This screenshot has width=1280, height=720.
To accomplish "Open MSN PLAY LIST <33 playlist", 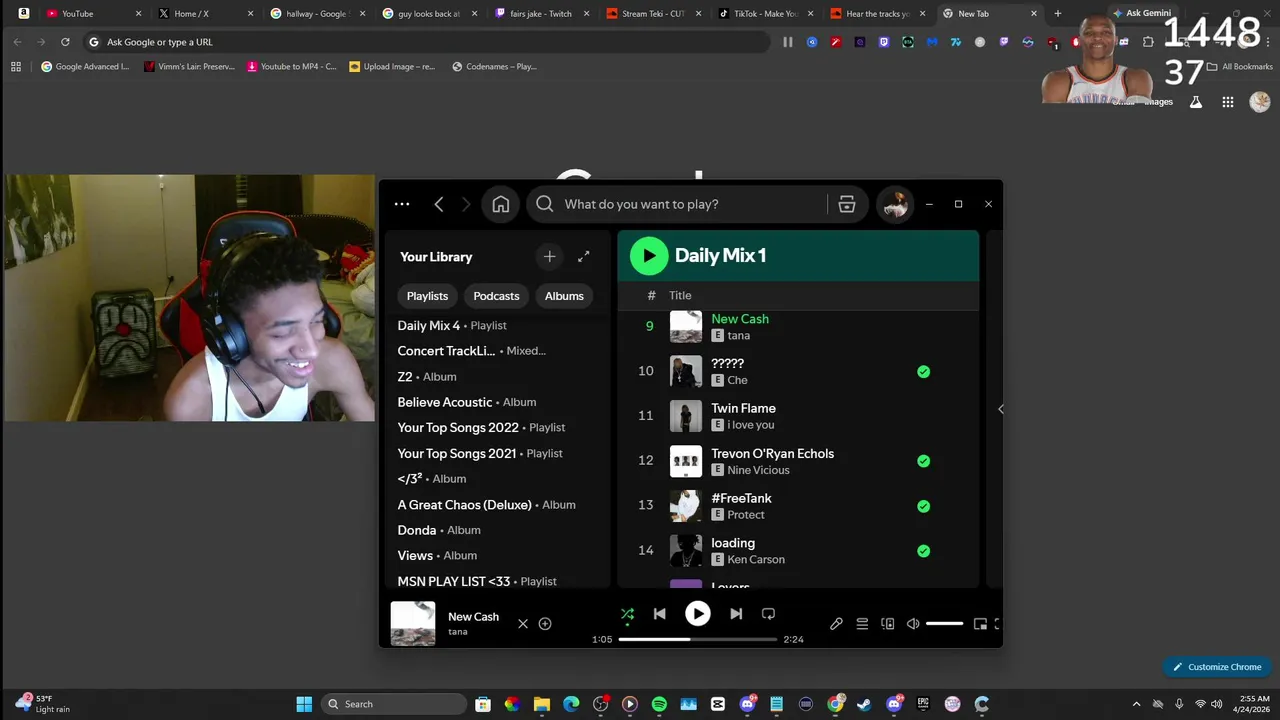I will [x=477, y=581].
